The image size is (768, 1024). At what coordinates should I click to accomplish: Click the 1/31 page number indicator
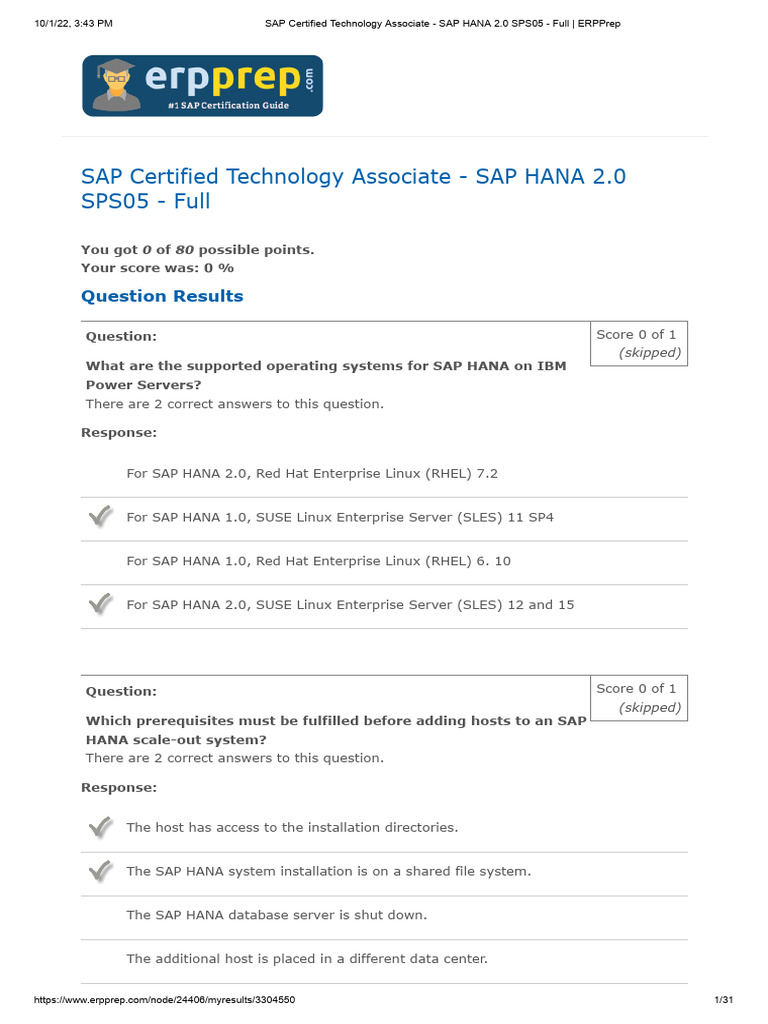[725, 1000]
